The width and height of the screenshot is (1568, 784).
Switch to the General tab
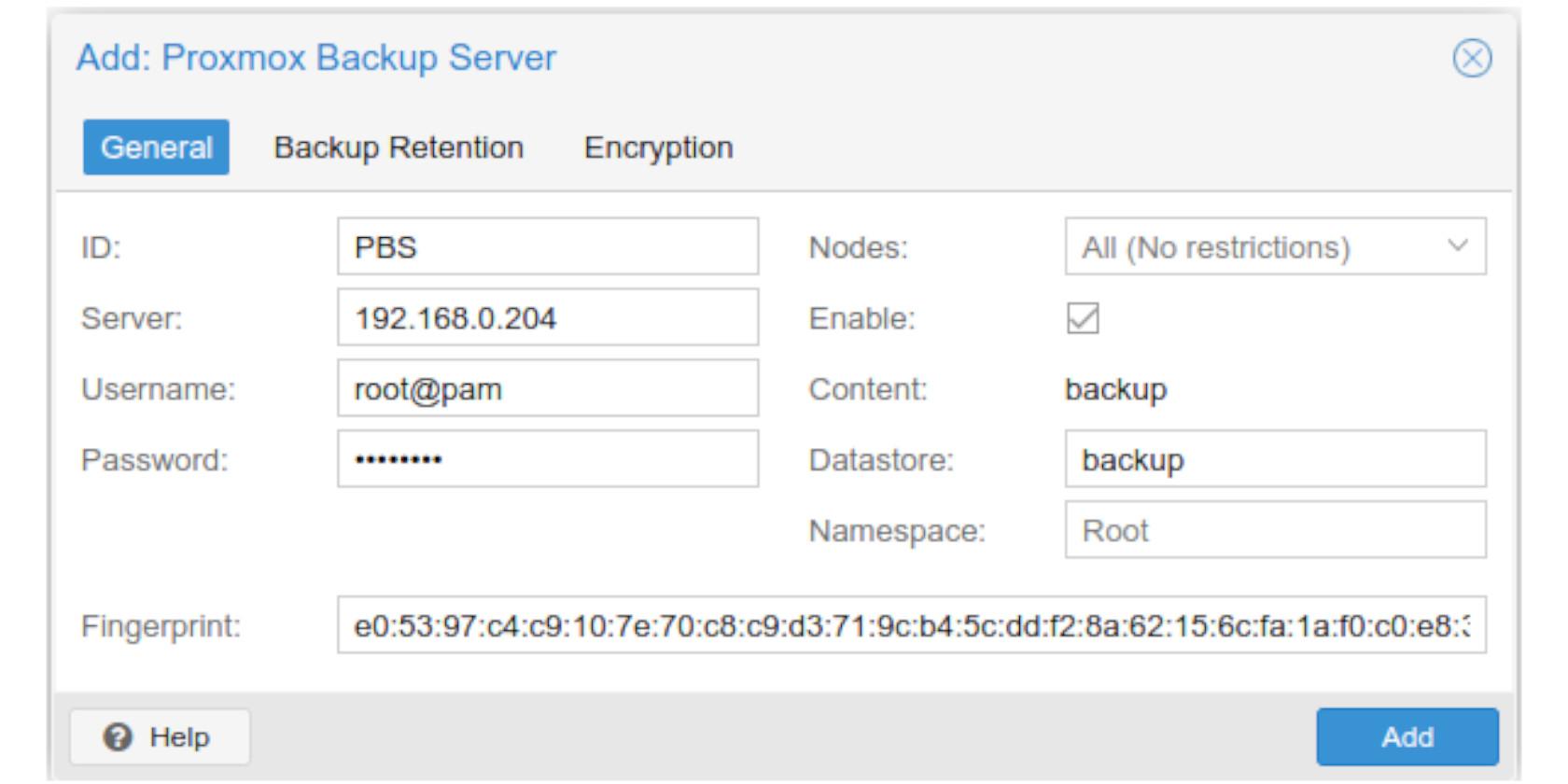(x=156, y=147)
